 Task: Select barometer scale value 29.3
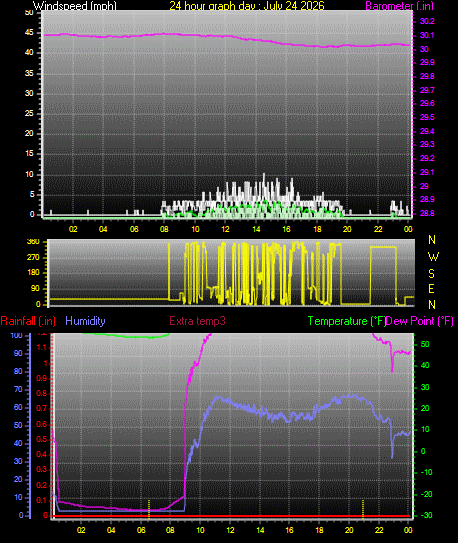pos(427,144)
